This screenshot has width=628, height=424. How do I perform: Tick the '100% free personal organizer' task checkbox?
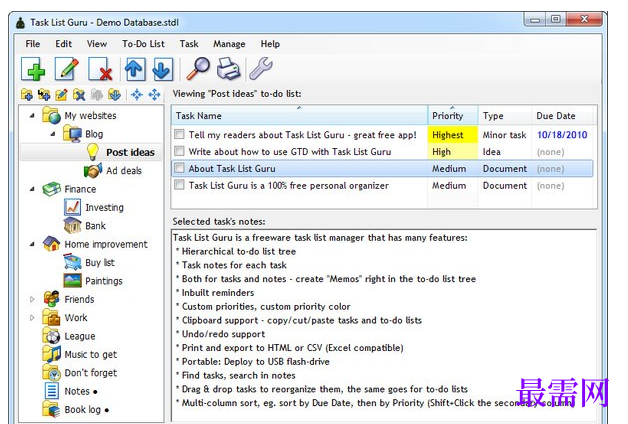(179, 185)
